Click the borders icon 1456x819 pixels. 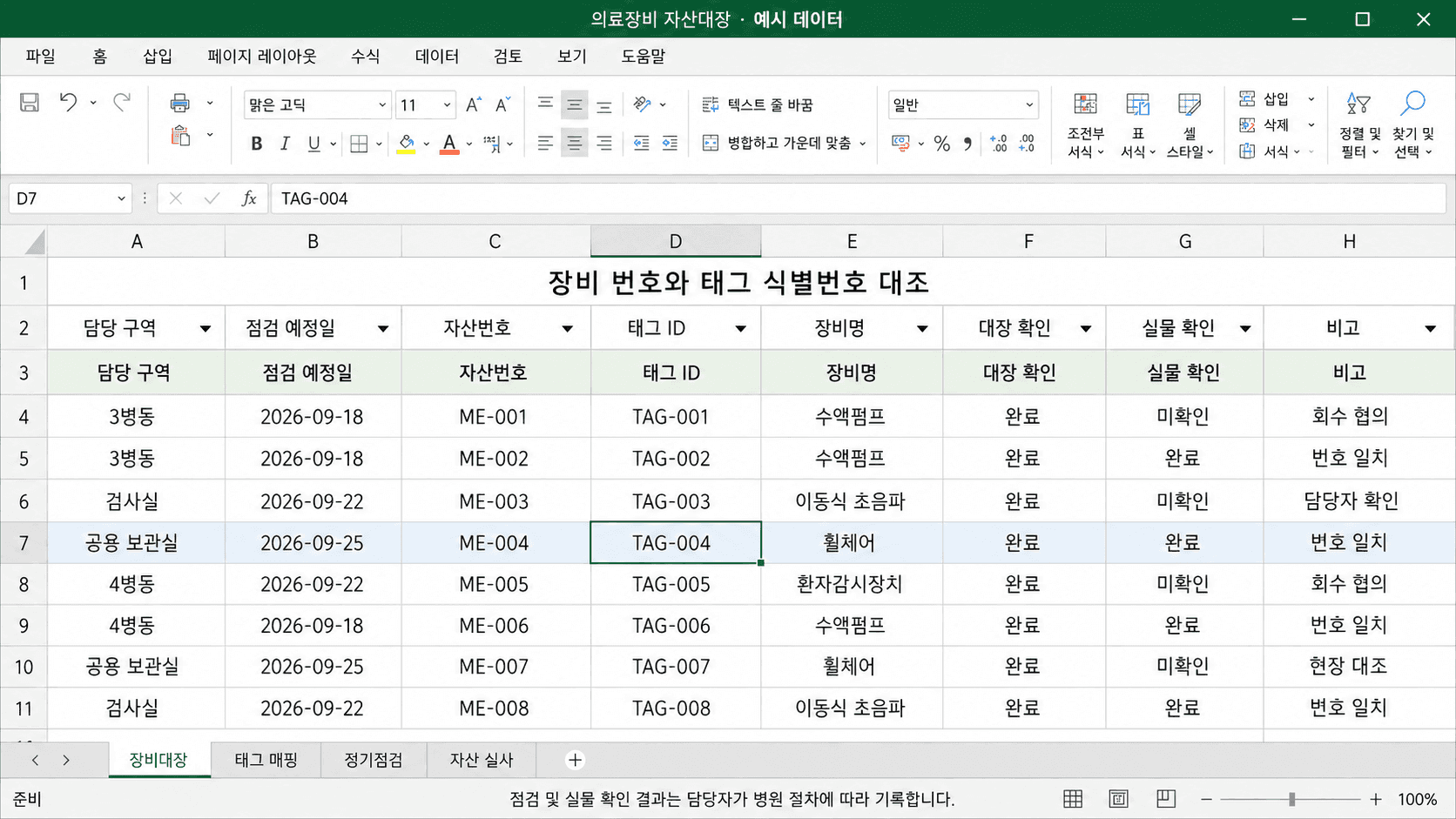[x=359, y=144]
